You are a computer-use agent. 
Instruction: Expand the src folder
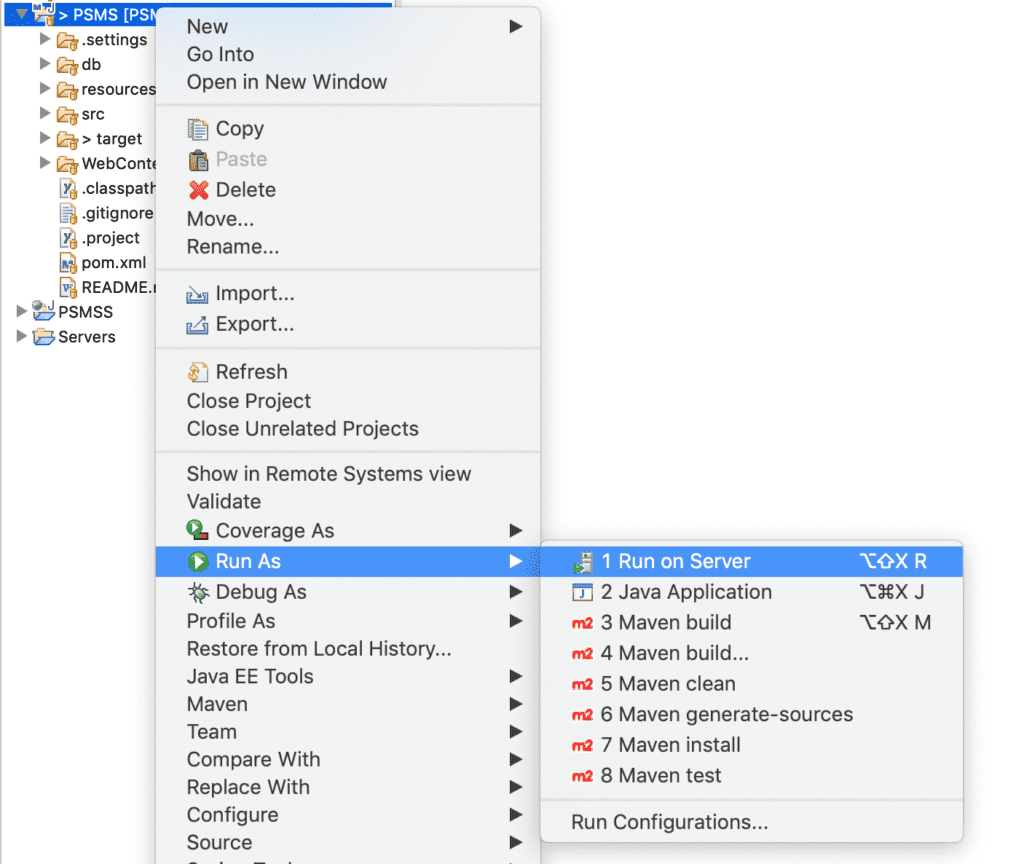point(44,114)
